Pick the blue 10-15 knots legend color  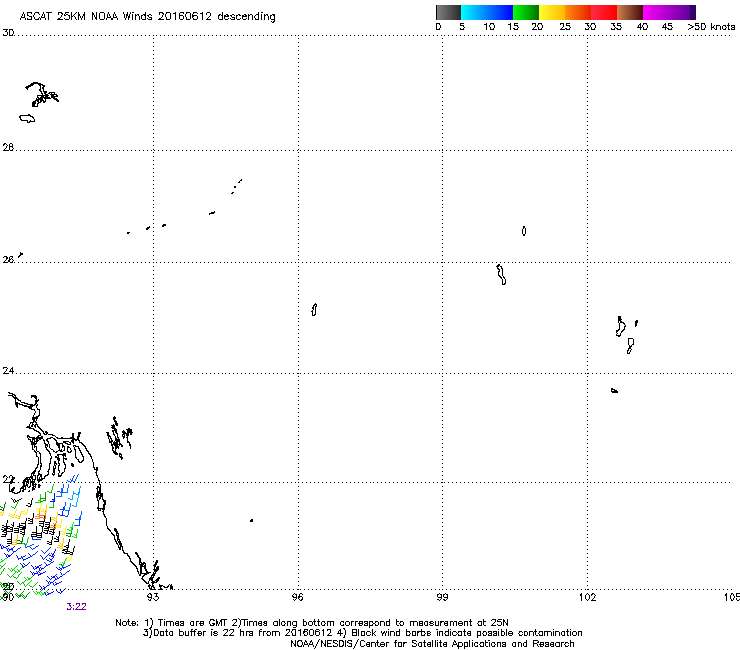point(500,12)
